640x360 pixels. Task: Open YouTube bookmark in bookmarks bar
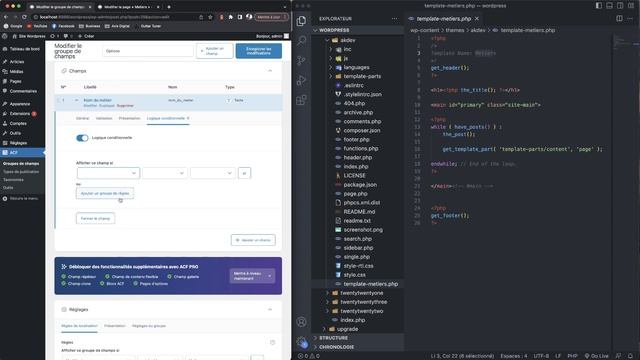point(37,26)
